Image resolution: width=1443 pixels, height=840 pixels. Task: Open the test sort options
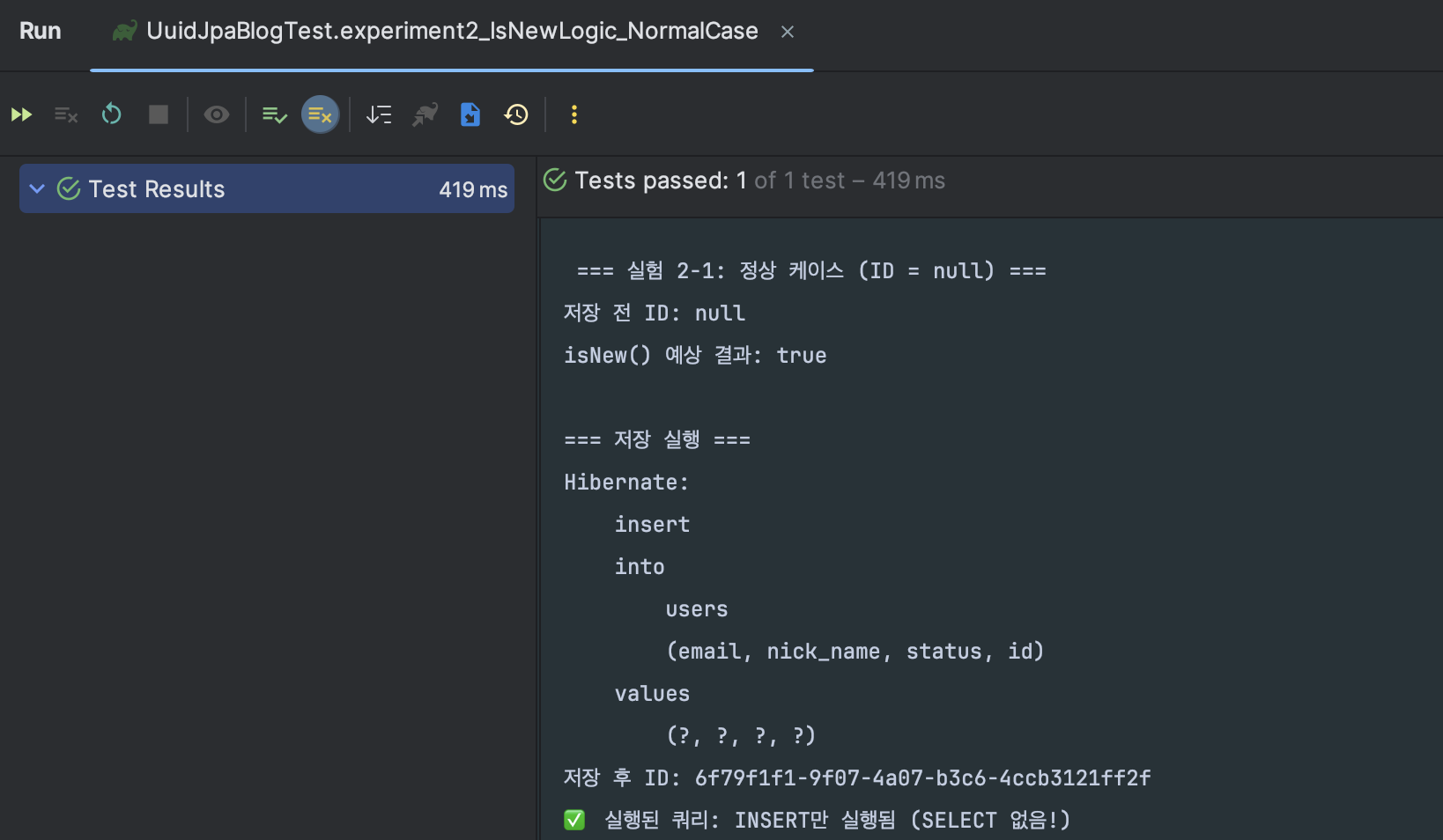click(x=379, y=114)
